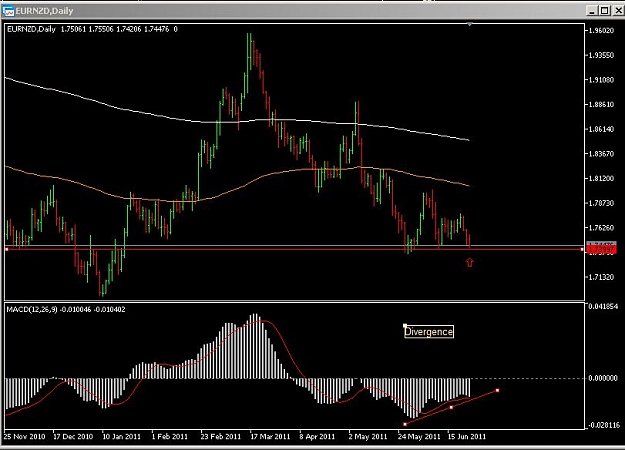The width and height of the screenshot is (625, 450).
Task: Click the left handle of the red horizontal line
Action: [7, 249]
